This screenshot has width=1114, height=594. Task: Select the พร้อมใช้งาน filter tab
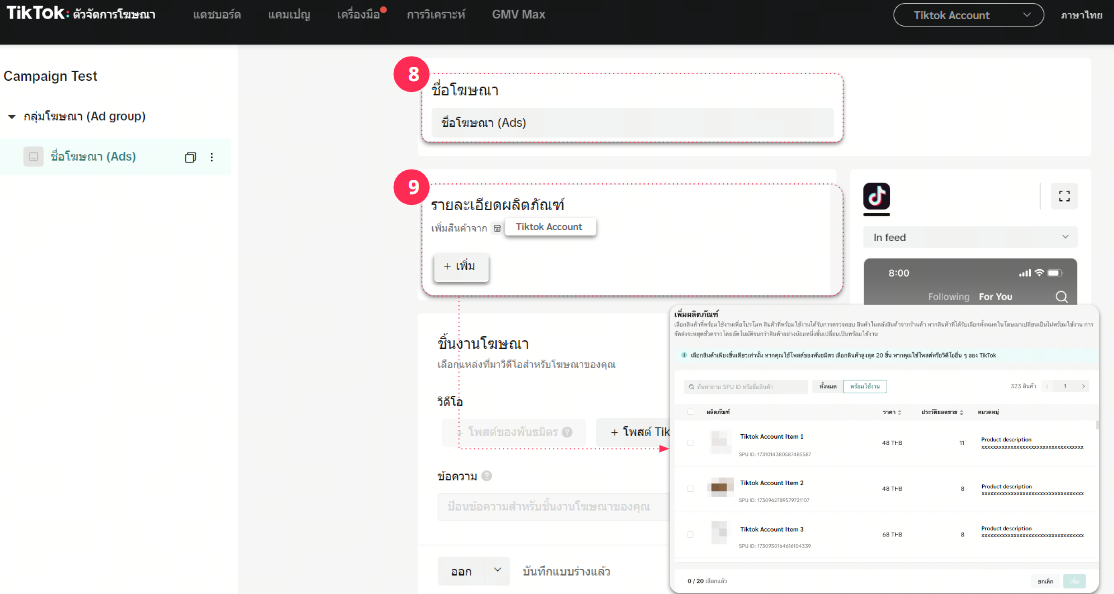pos(865,387)
